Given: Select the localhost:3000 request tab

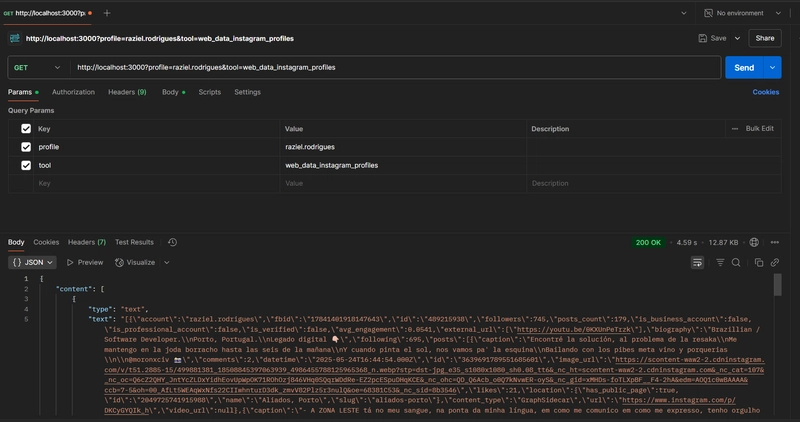Looking at the screenshot, I should click(x=47, y=13).
